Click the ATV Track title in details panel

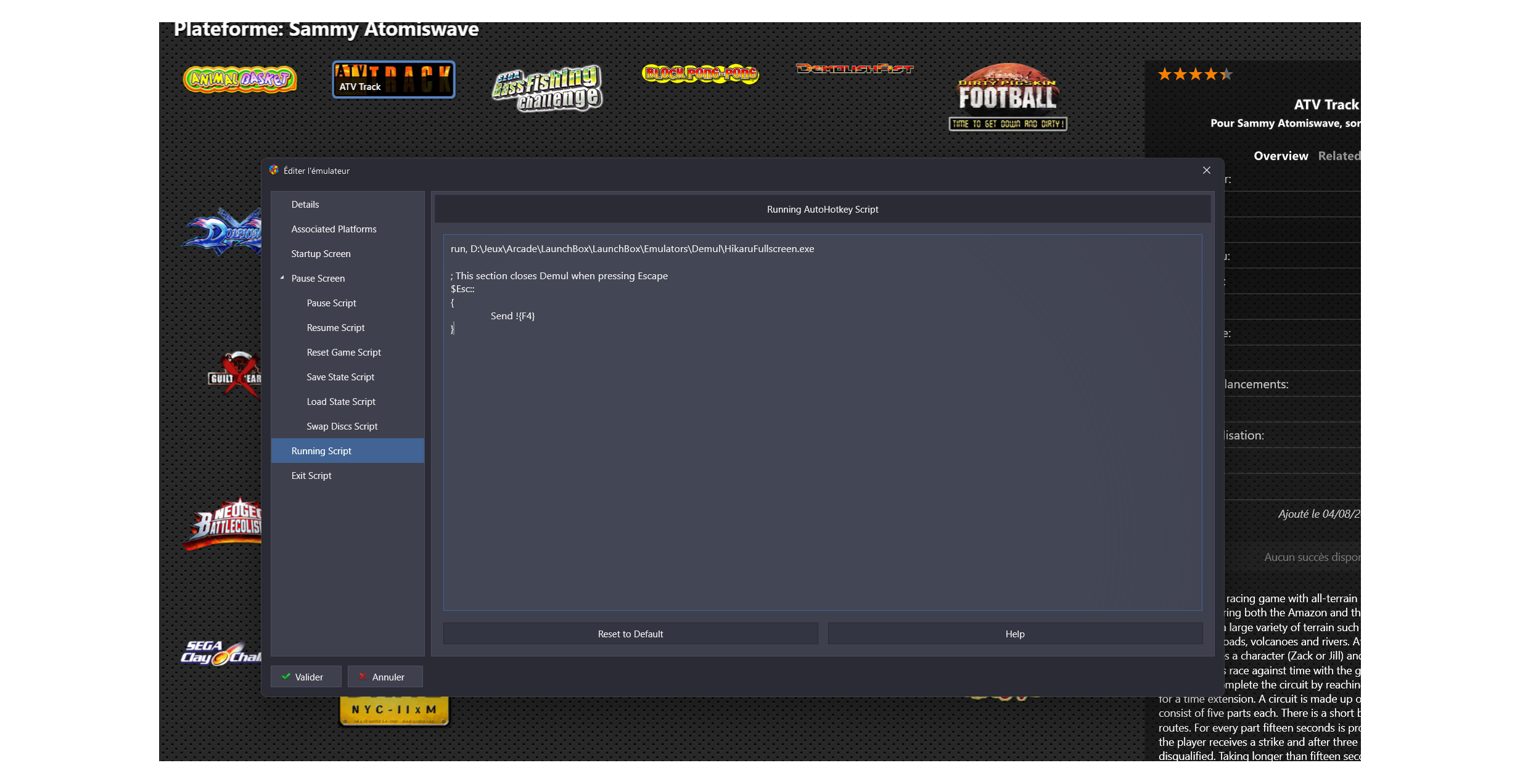[x=1326, y=105]
